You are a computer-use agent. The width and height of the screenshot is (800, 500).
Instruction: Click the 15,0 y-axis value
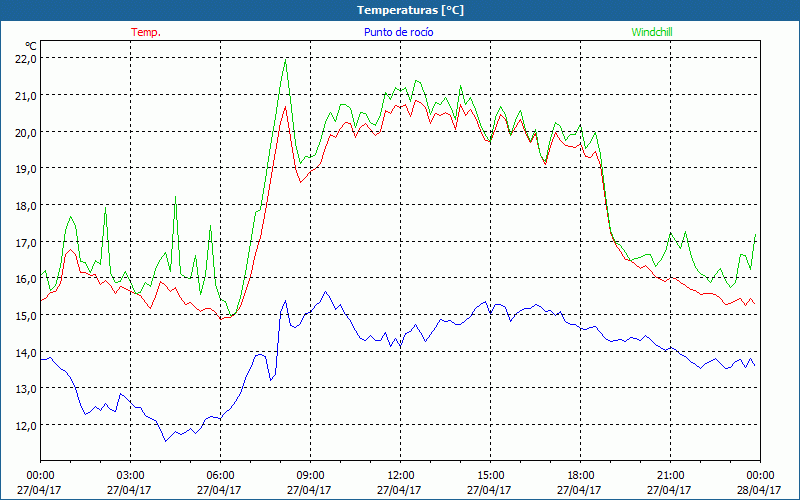coord(26,316)
